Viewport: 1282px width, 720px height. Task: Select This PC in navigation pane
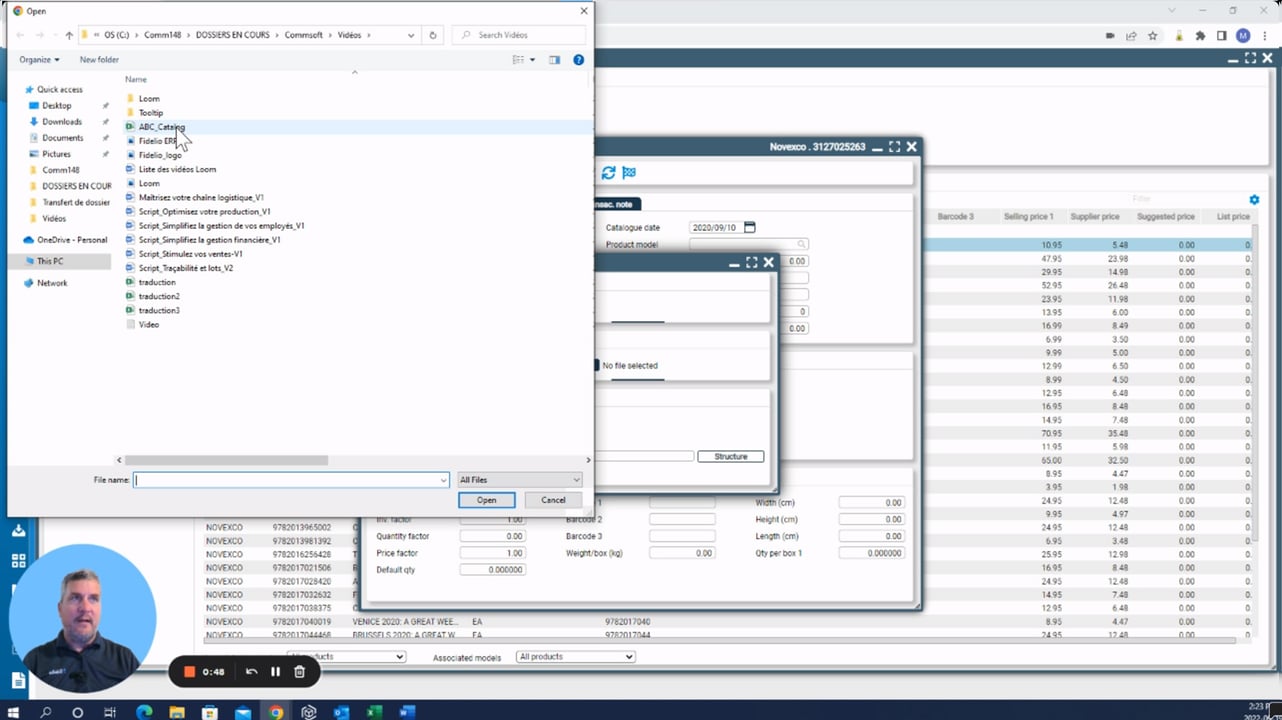click(x=50, y=261)
